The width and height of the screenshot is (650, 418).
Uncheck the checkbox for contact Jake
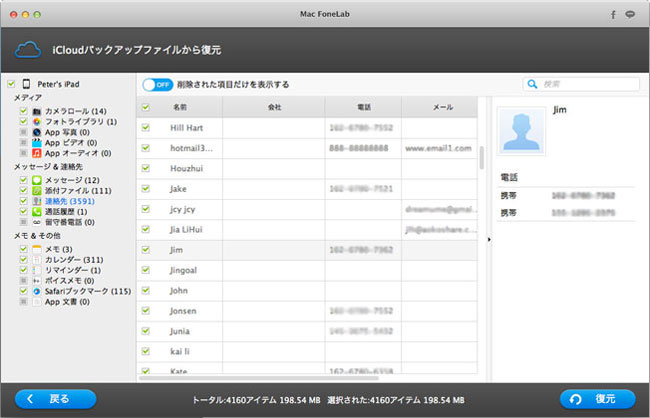[146, 188]
